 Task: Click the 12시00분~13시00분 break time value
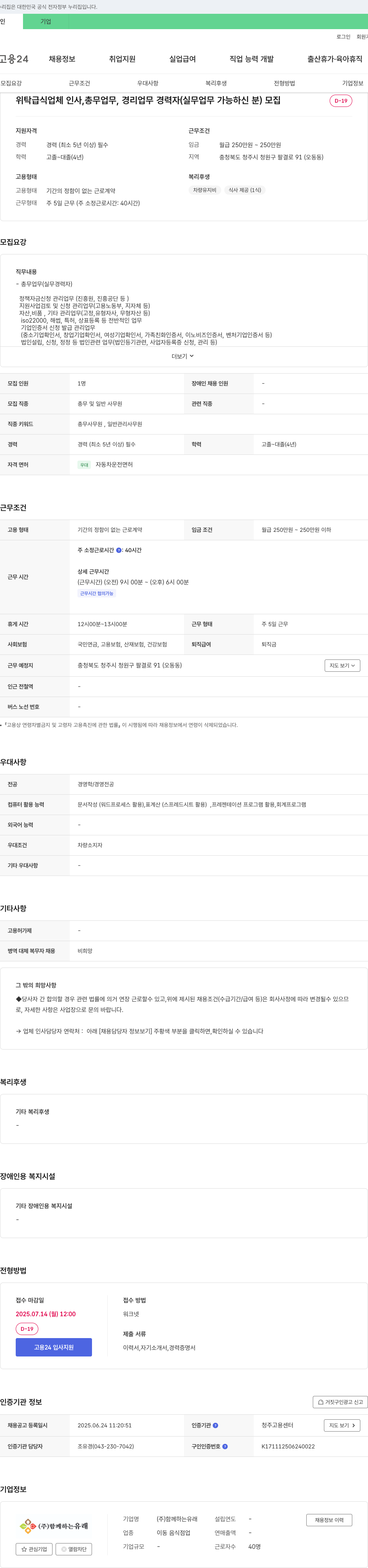coord(102,624)
